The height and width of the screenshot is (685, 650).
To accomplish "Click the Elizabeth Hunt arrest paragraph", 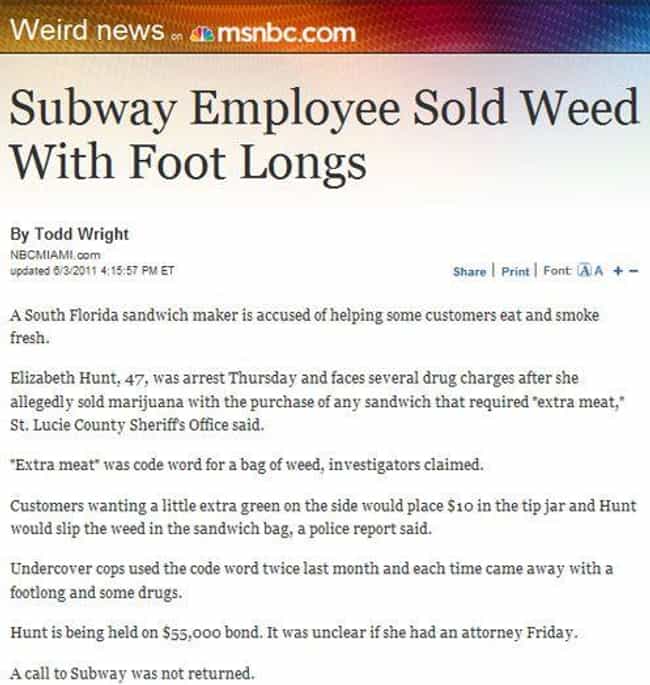I will [x=316, y=401].
